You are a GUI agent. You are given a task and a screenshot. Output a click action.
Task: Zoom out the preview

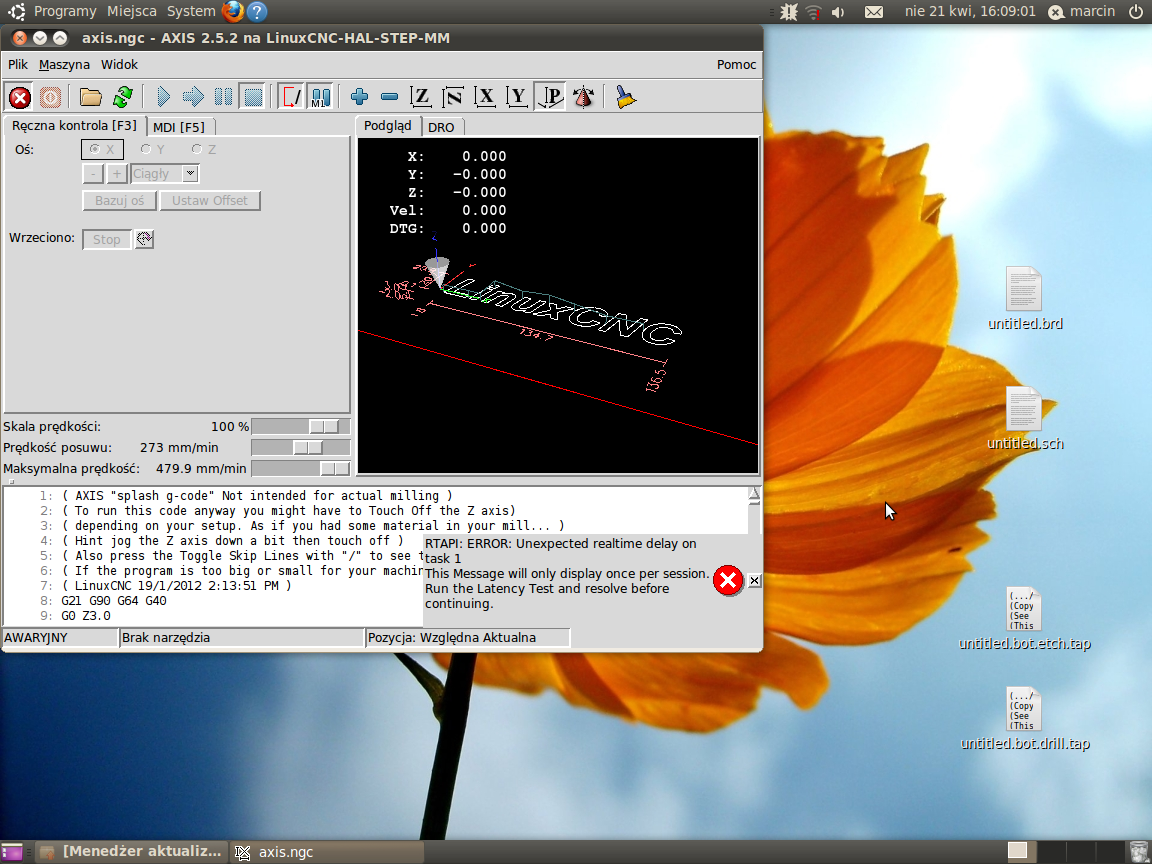pos(389,97)
